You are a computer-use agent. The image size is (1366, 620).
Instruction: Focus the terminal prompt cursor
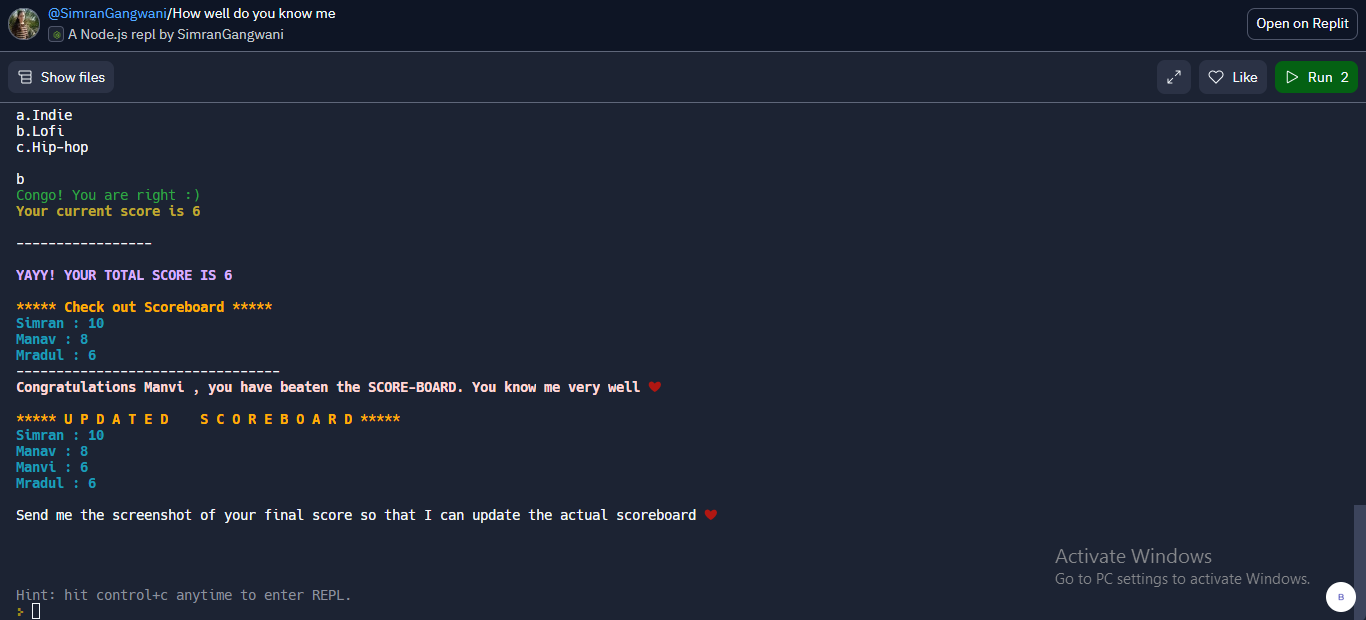(x=36, y=610)
